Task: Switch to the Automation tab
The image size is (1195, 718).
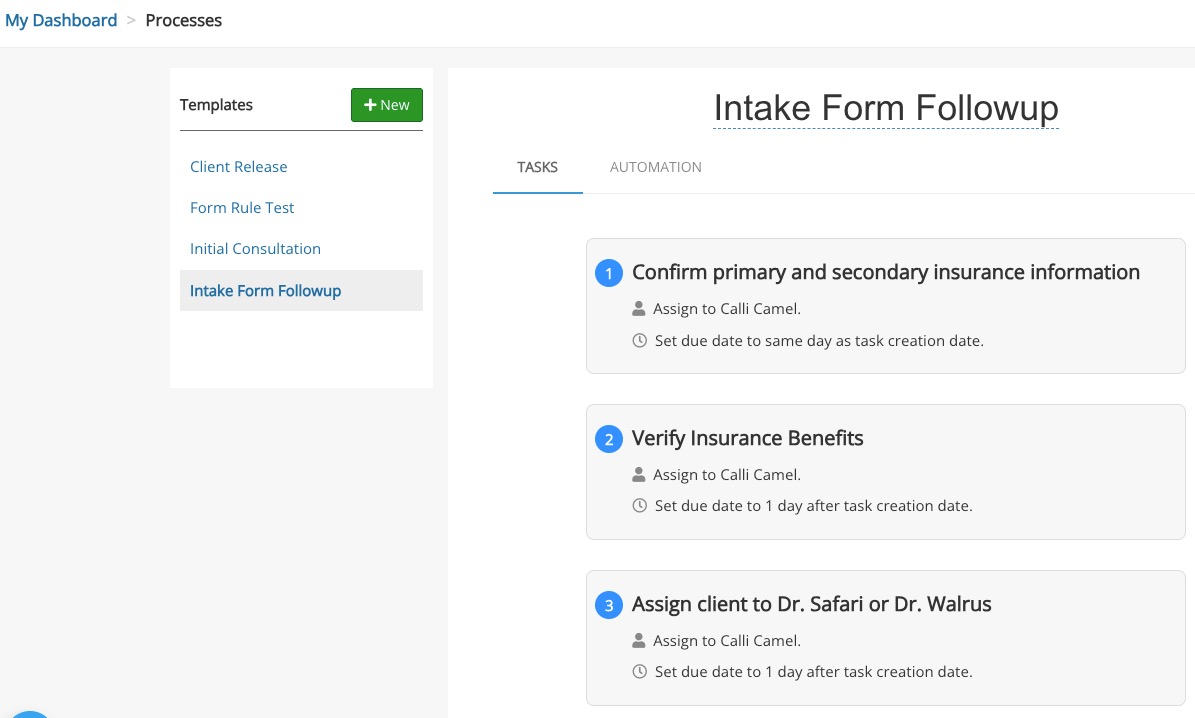Action: tap(656, 167)
